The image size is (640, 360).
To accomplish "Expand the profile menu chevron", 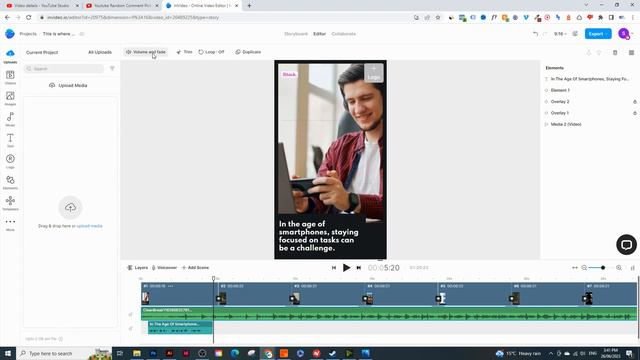I will pyautogui.click(x=632, y=34).
